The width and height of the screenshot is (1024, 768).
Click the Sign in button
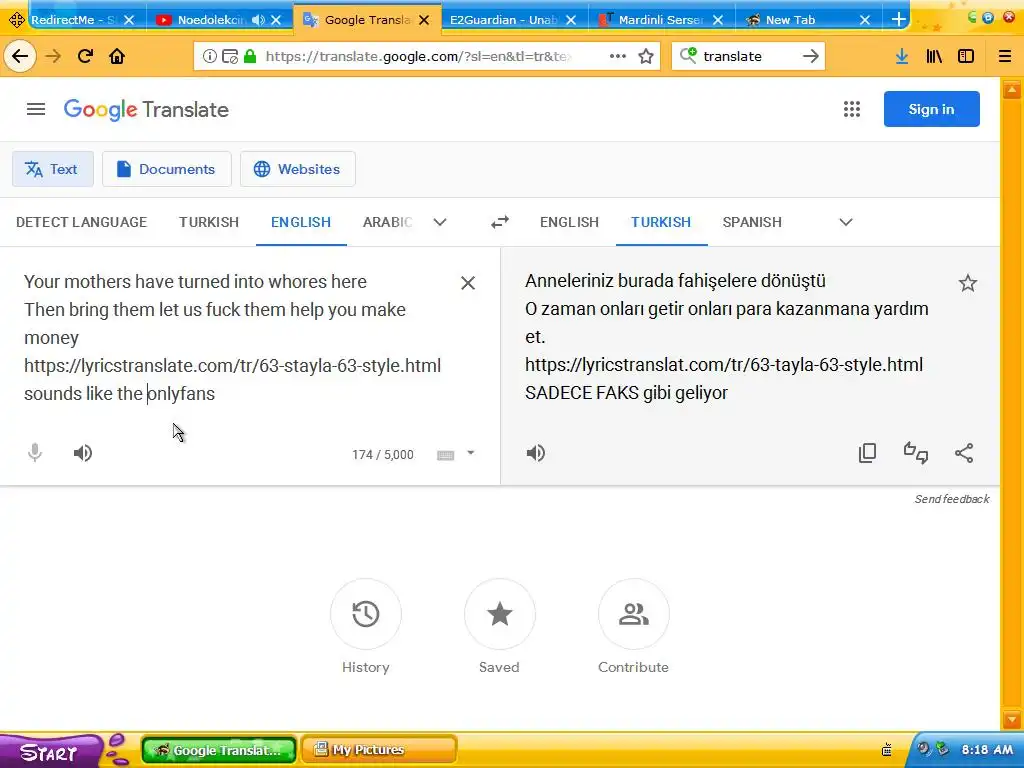point(931,109)
